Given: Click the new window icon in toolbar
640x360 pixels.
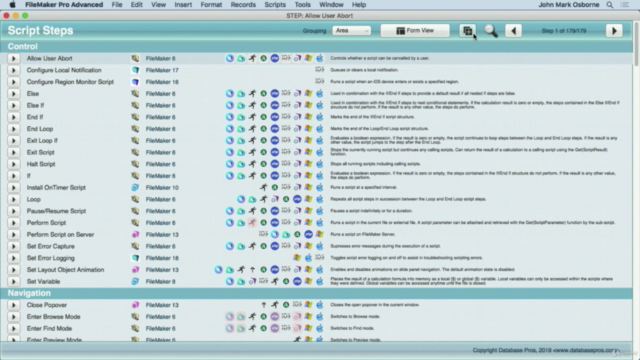Looking at the screenshot, I should coord(468,31).
